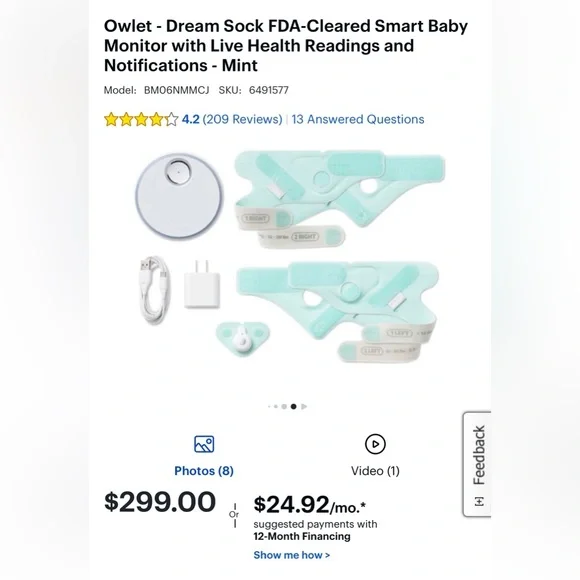Tap the Video play circle icon
Screen dimensions: 580x580
pyautogui.click(x=375, y=444)
